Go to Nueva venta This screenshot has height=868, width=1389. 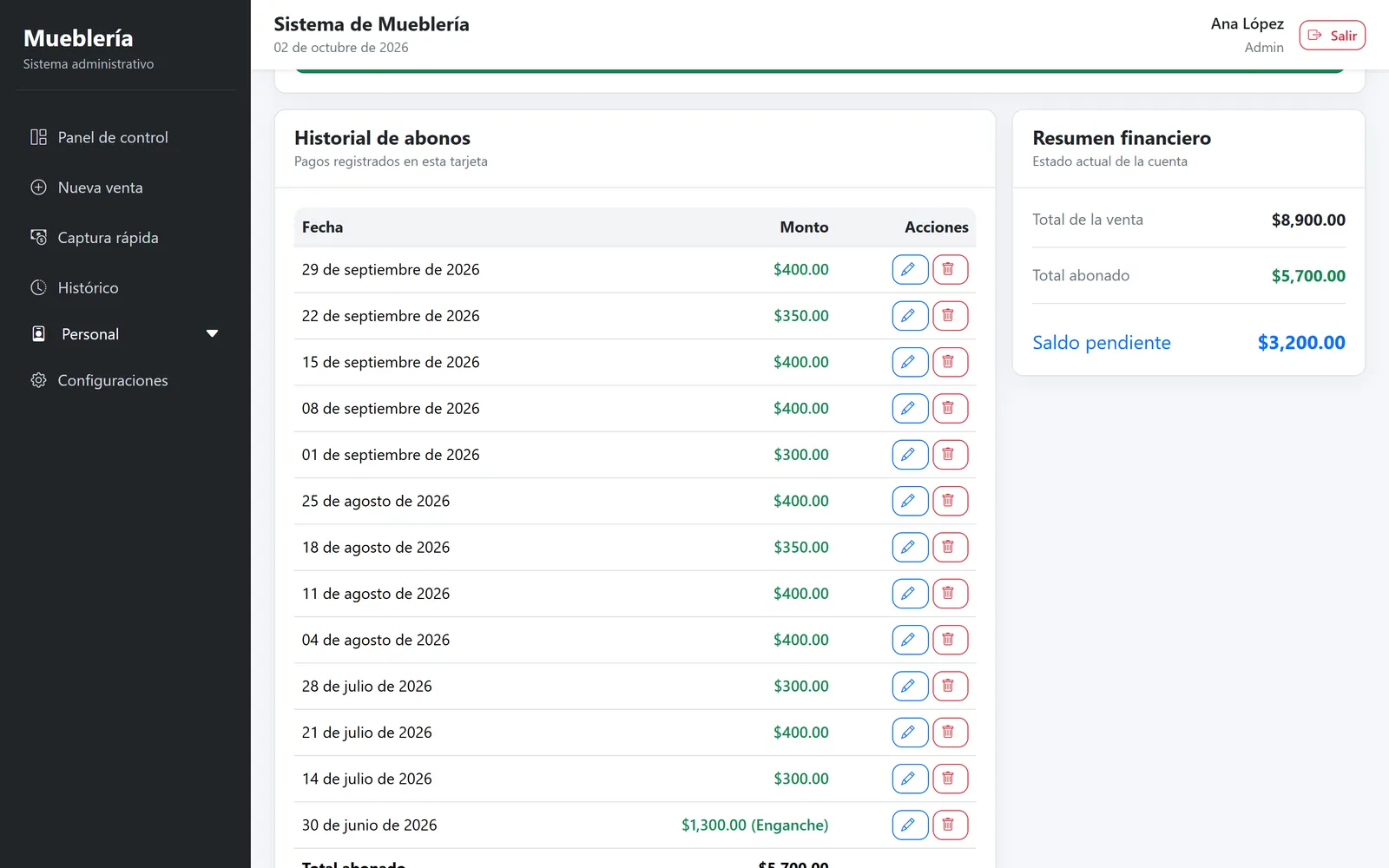[125, 187]
